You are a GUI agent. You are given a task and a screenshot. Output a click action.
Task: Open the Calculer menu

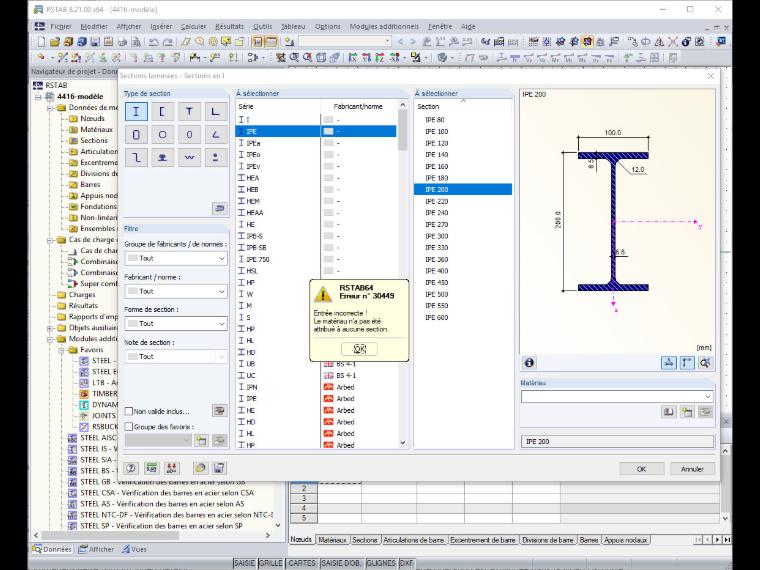point(193,27)
